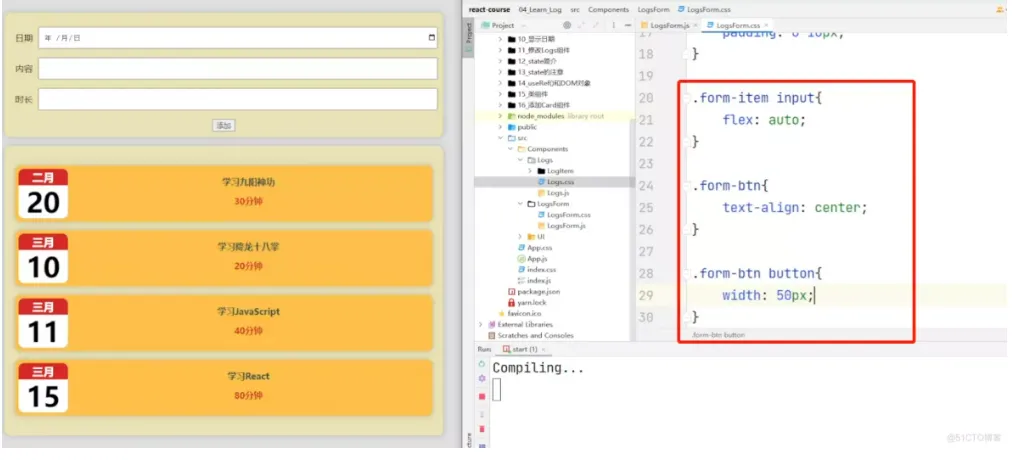
Task: Click the 'Compiling...' console output
Action: (x=538, y=368)
